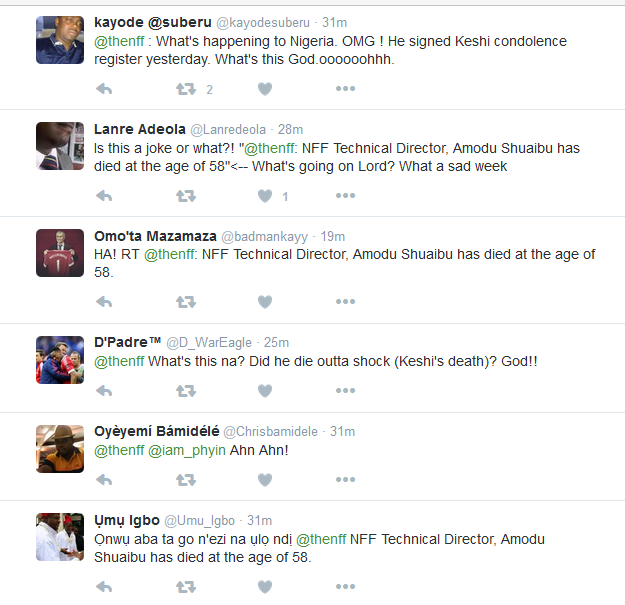
Task: Open Lanre Adeola's profile name link
Action: pos(139,129)
